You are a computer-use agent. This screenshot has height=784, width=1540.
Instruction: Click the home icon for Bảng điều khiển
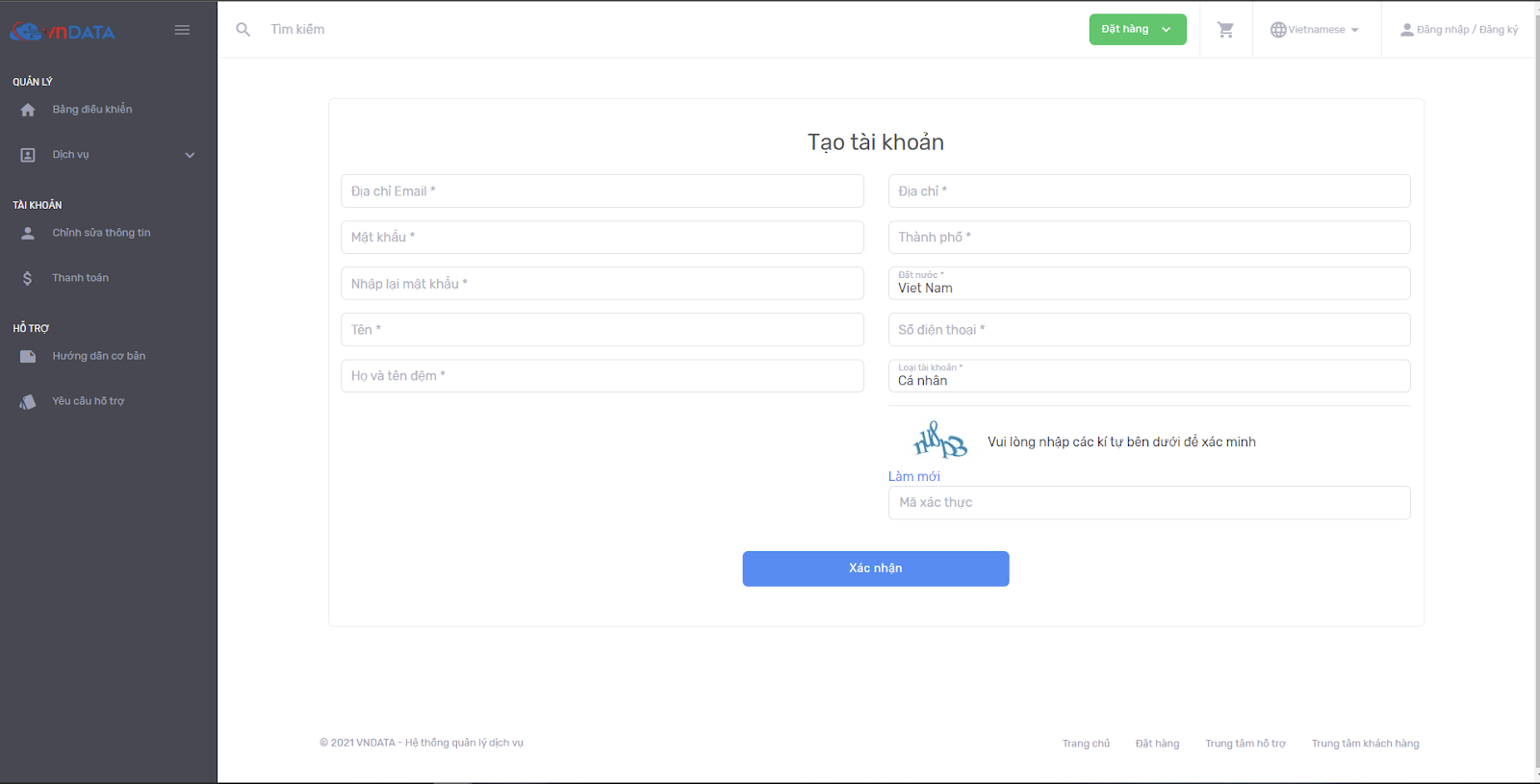click(28, 110)
